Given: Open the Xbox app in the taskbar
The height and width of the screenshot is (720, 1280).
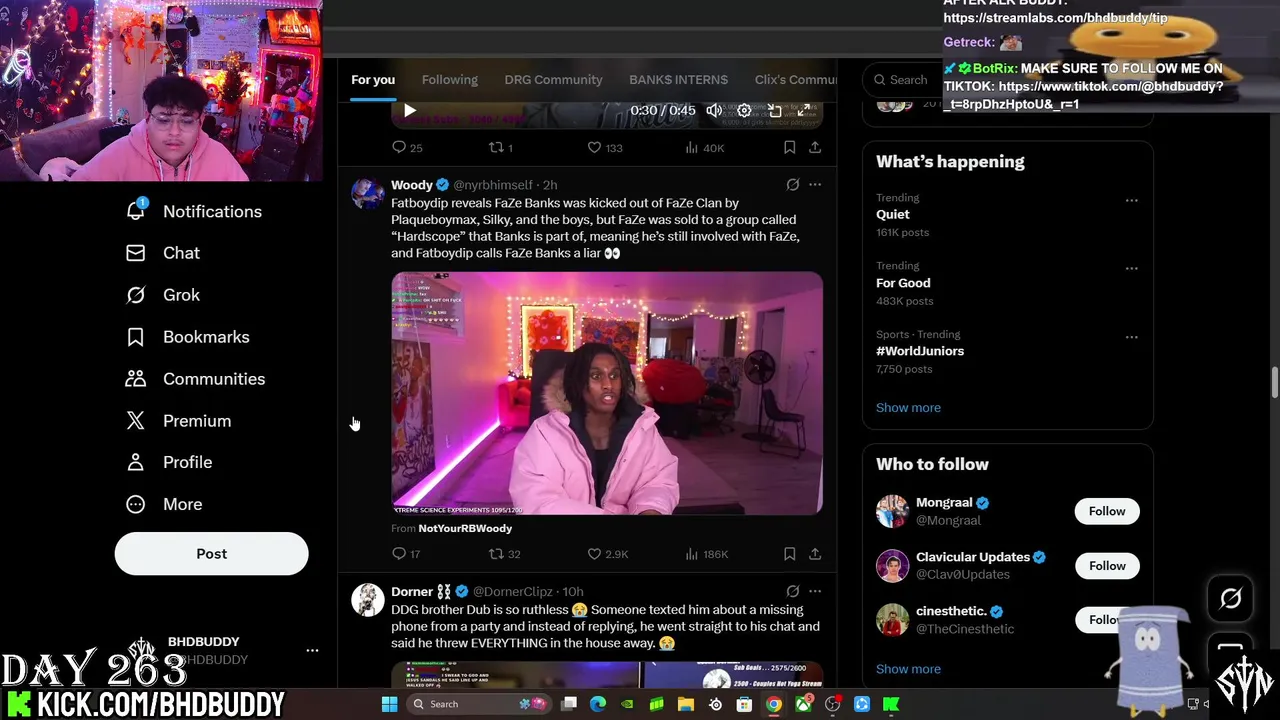Looking at the screenshot, I should coord(803,704).
